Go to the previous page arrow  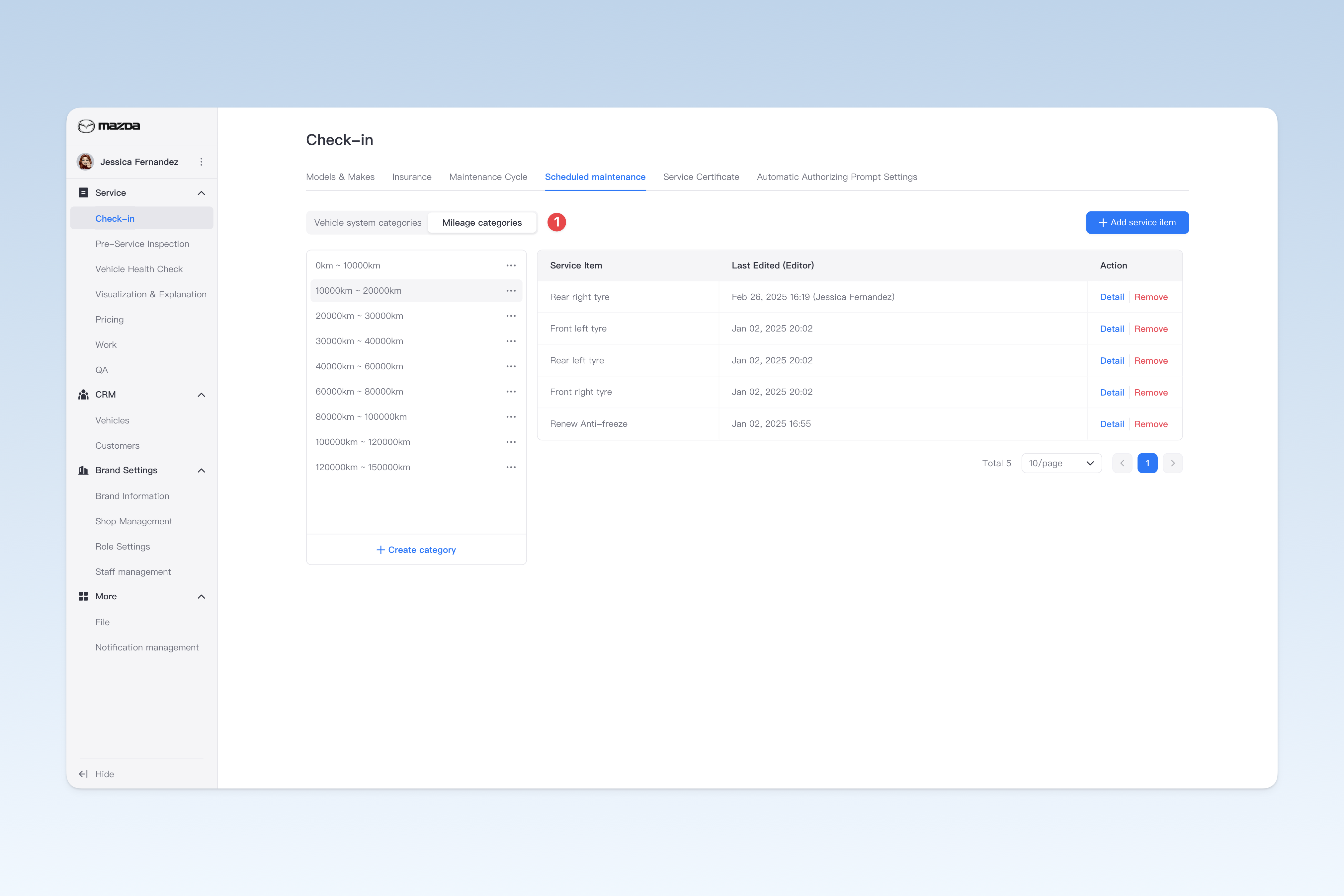pos(1122,463)
